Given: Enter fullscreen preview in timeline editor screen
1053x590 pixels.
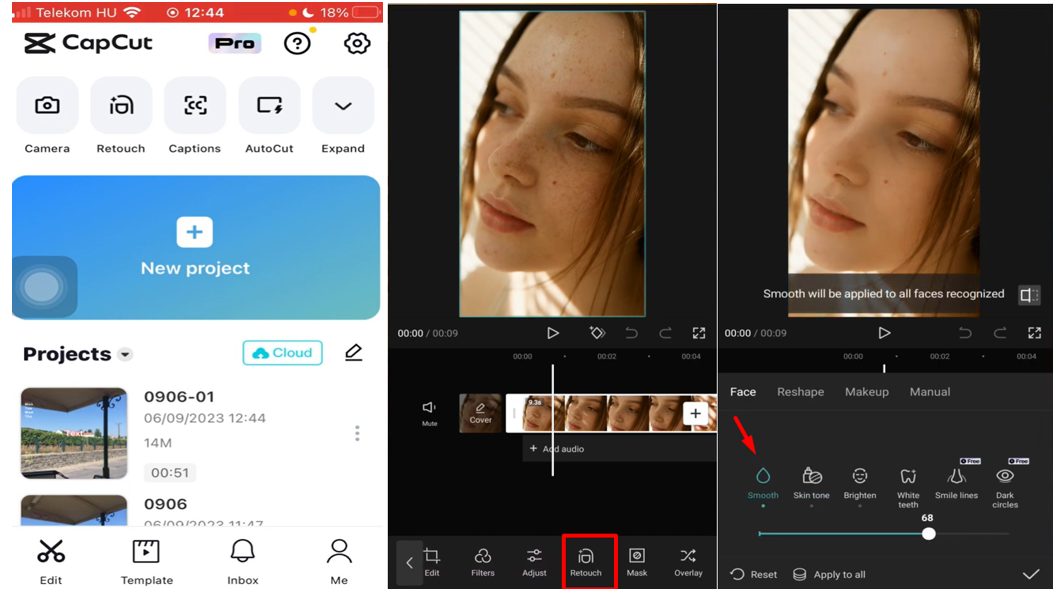Looking at the screenshot, I should click(699, 333).
